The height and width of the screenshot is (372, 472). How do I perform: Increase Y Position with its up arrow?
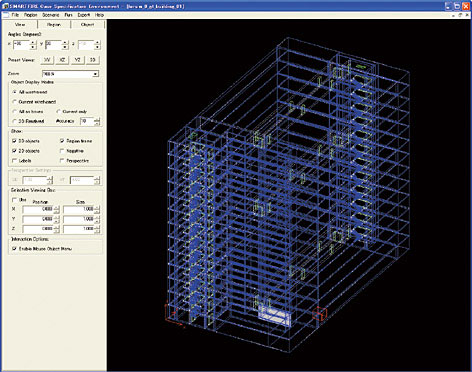tap(56, 217)
